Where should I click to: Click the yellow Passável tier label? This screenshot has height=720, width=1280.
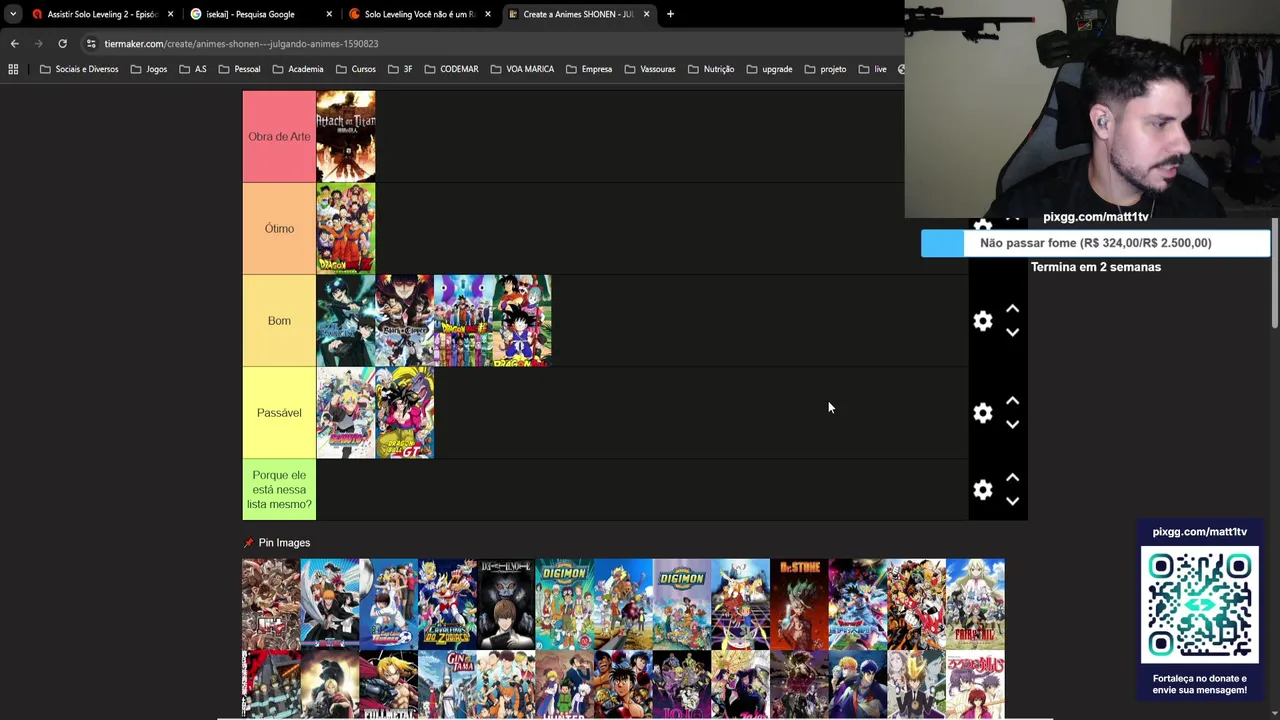click(279, 412)
